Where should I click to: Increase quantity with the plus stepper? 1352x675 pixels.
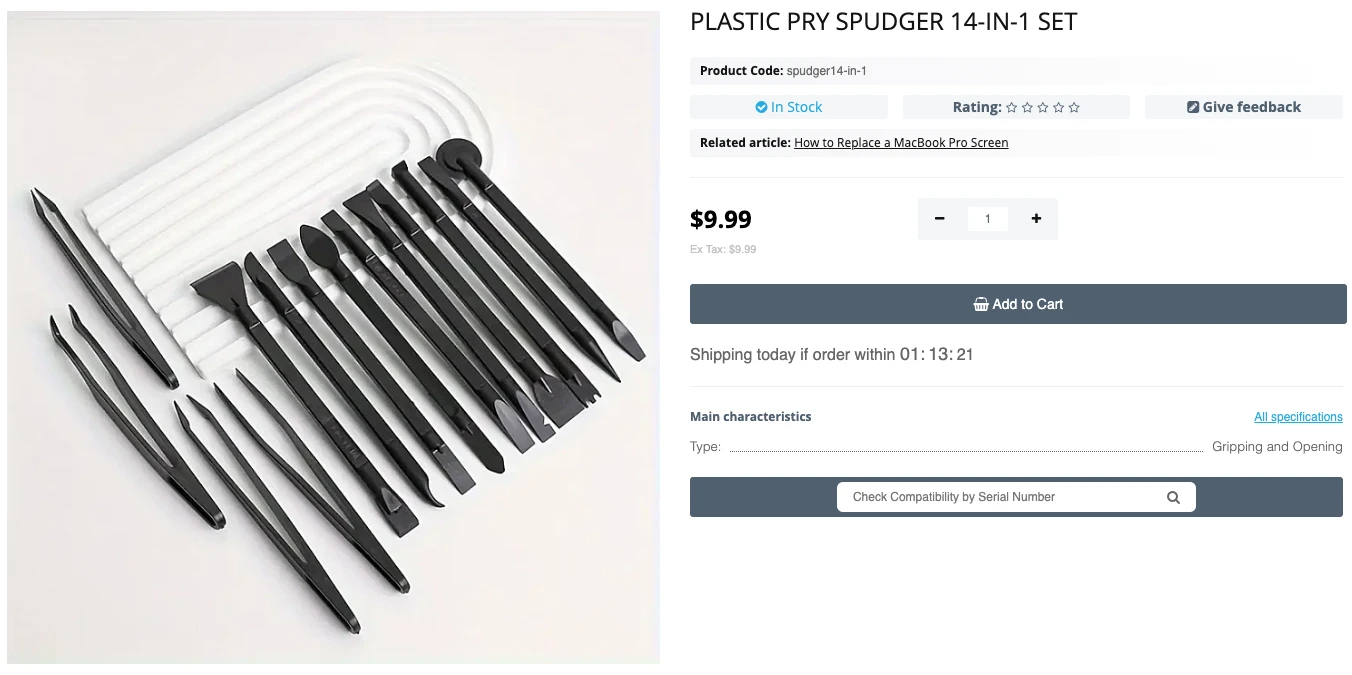coord(1036,218)
